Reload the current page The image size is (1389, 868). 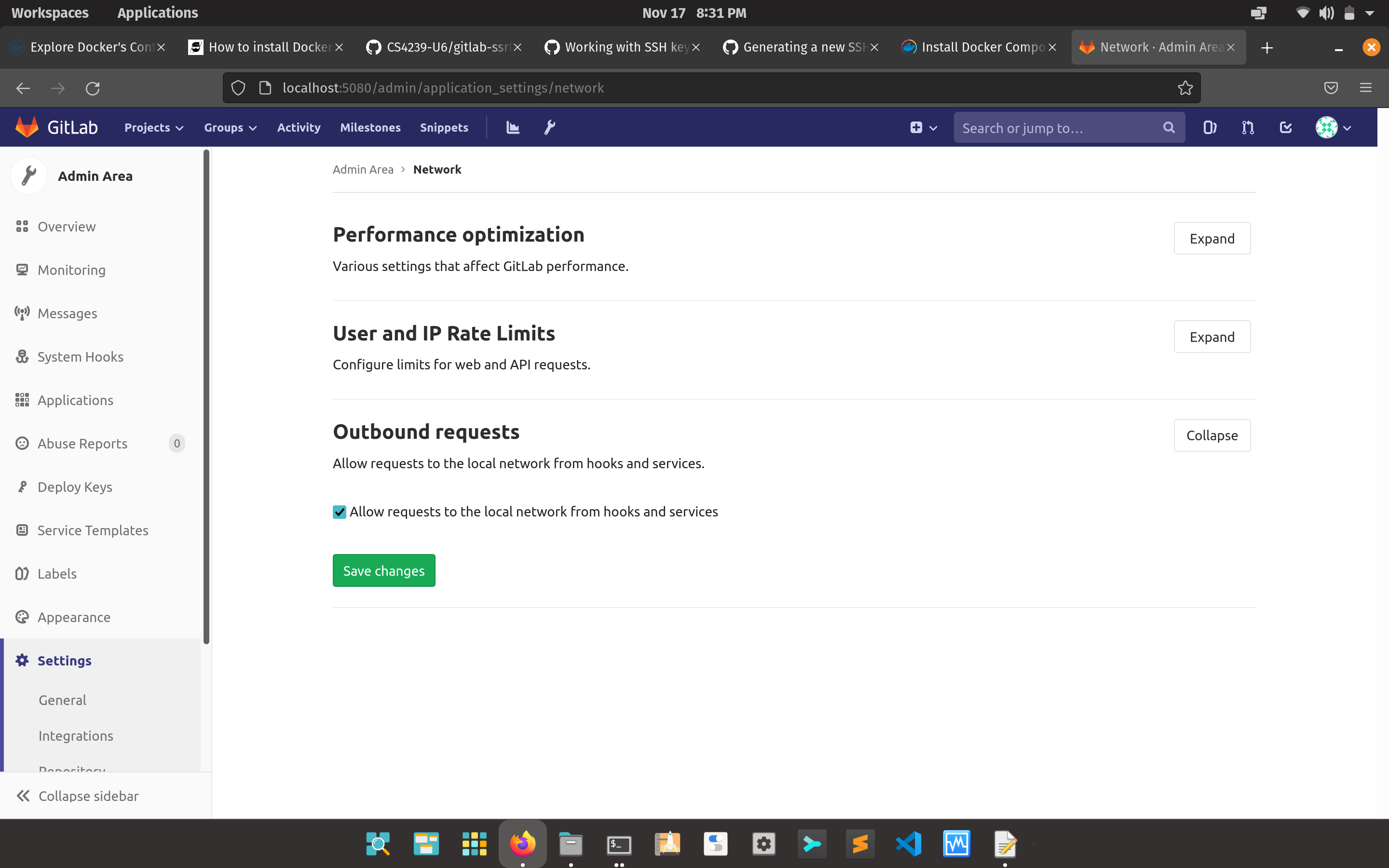point(93,88)
